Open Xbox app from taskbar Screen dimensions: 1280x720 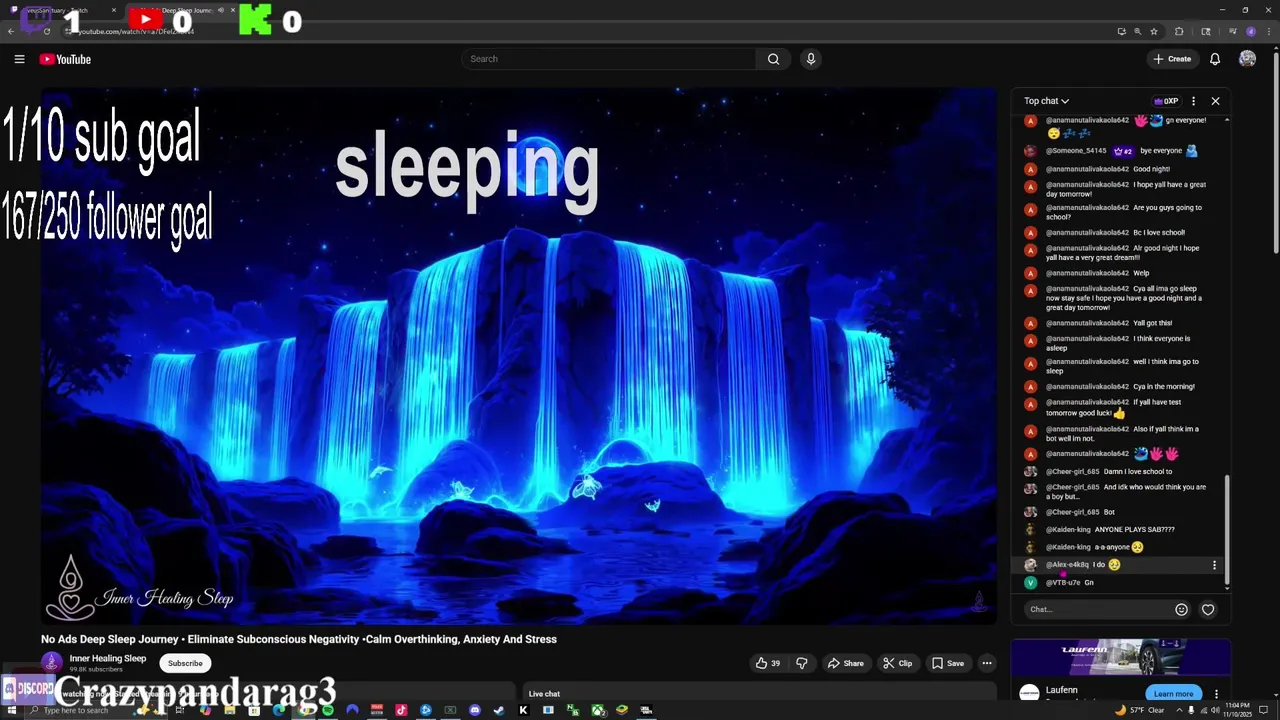click(x=597, y=710)
